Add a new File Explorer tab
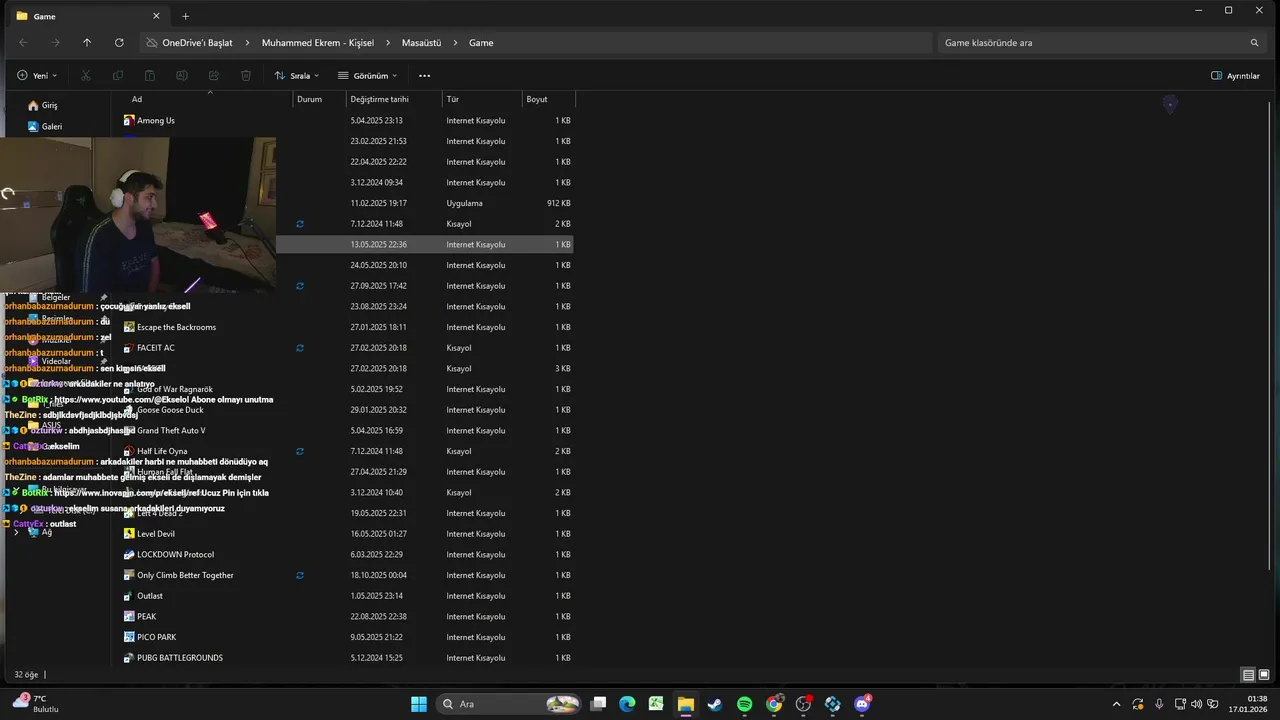Viewport: 1280px width, 720px height. [x=185, y=16]
